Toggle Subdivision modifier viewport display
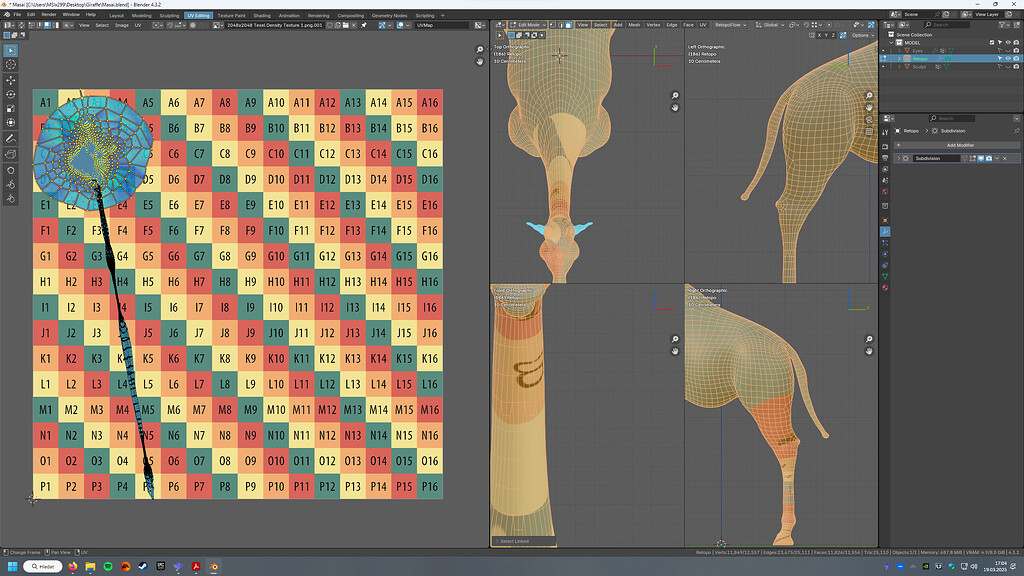 click(981, 158)
